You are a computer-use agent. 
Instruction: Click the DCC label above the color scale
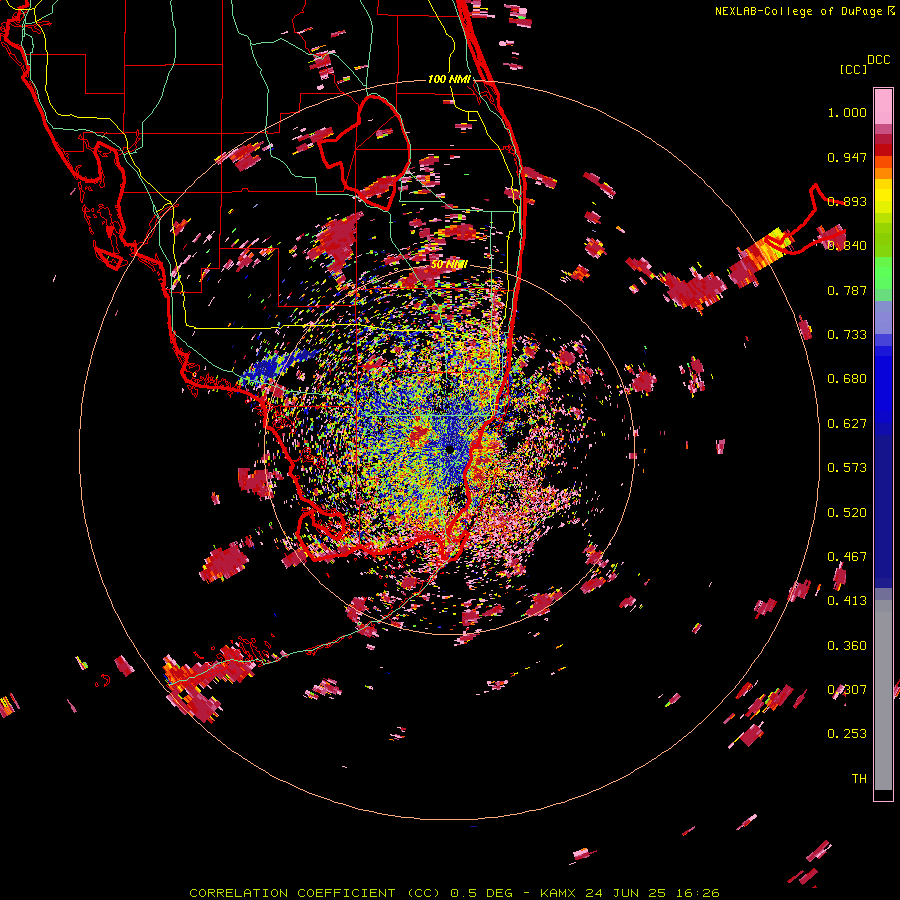[x=878, y=60]
